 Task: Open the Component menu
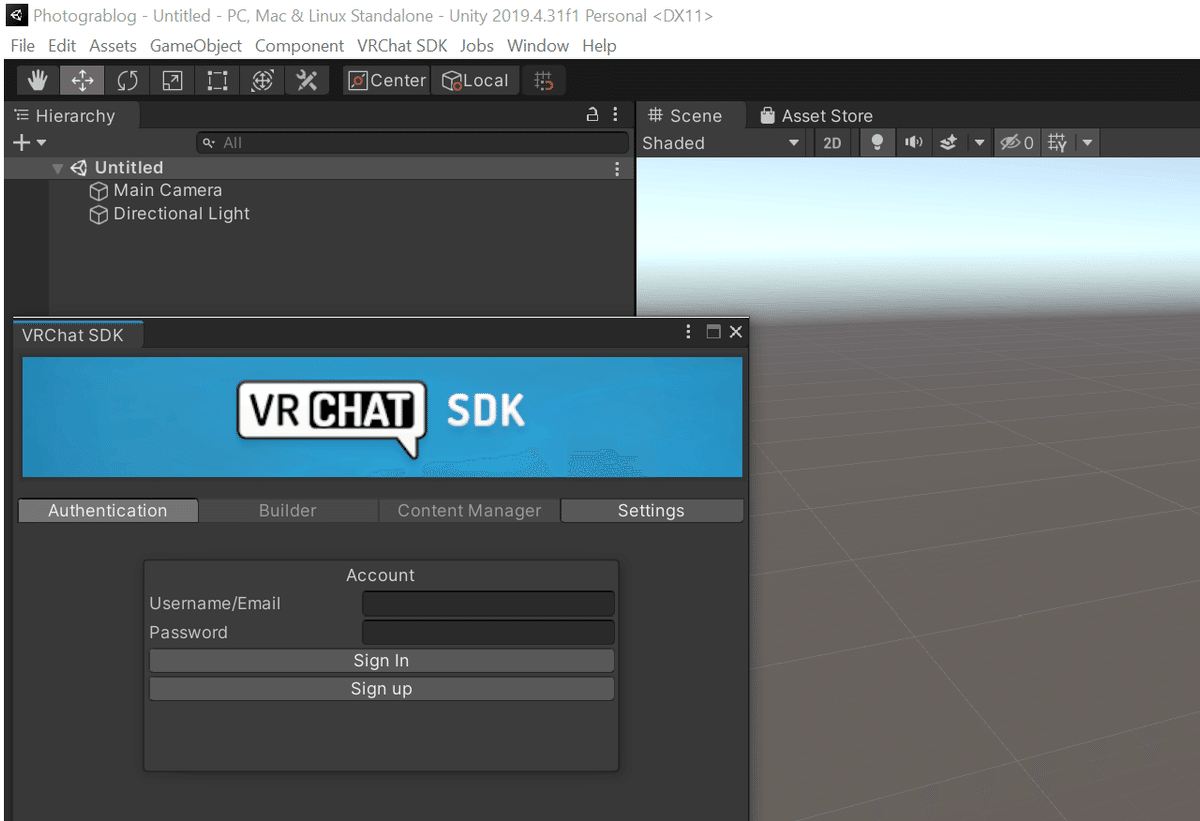click(299, 46)
